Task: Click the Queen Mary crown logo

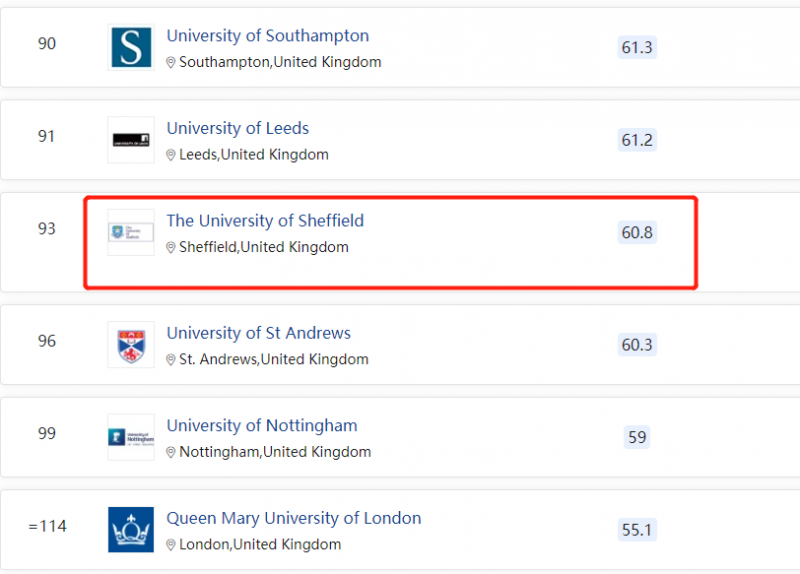Action: pyautogui.click(x=131, y=530)
